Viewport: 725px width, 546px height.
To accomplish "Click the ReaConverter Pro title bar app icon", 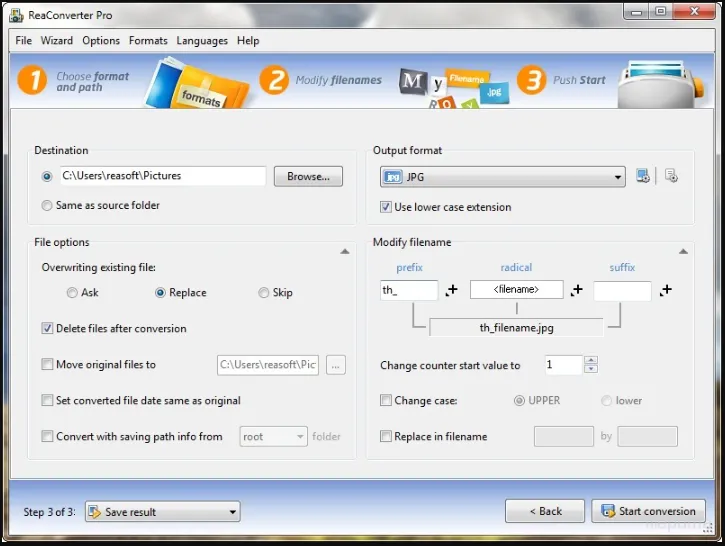I will (x=17, y=15).
